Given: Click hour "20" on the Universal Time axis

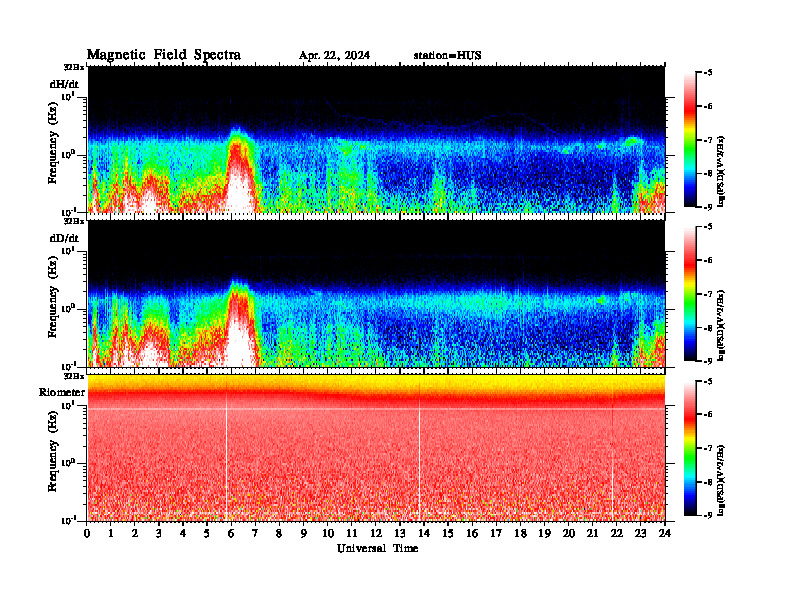Looking at the screenshot, I should tap(569, 533).
